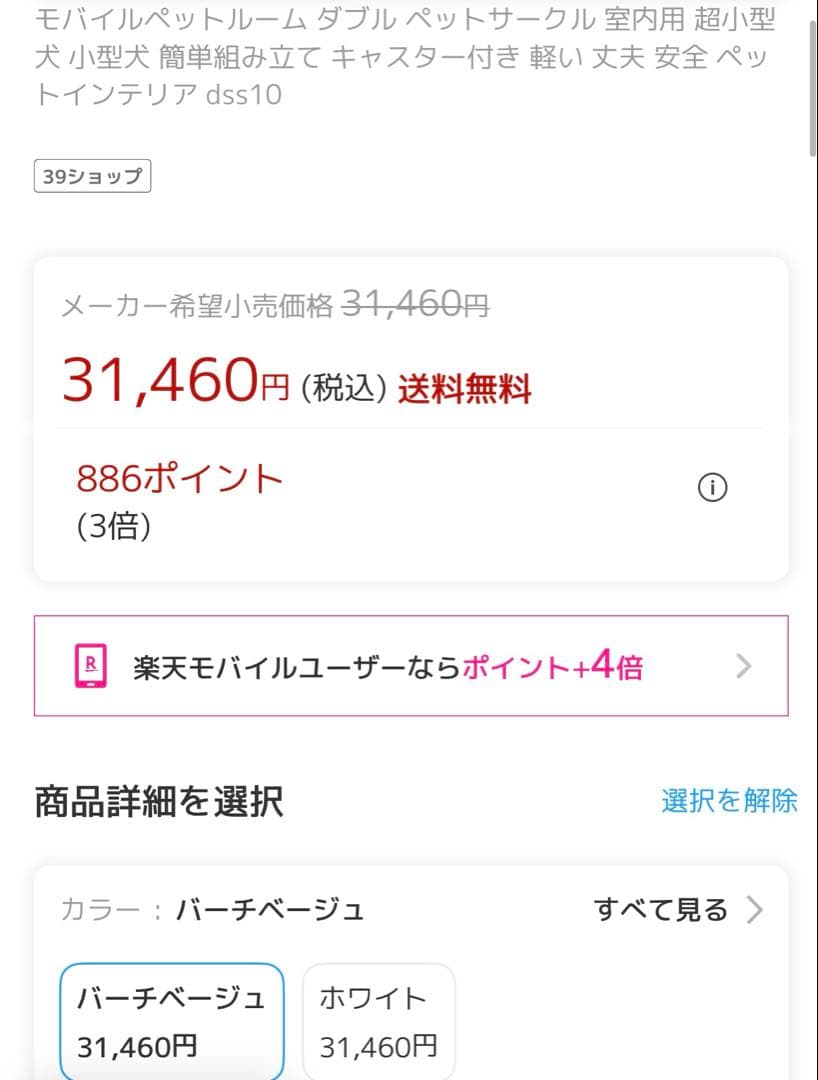
Task: Click the (3倍) point multiplier text
Action: [x=114, y=526]
